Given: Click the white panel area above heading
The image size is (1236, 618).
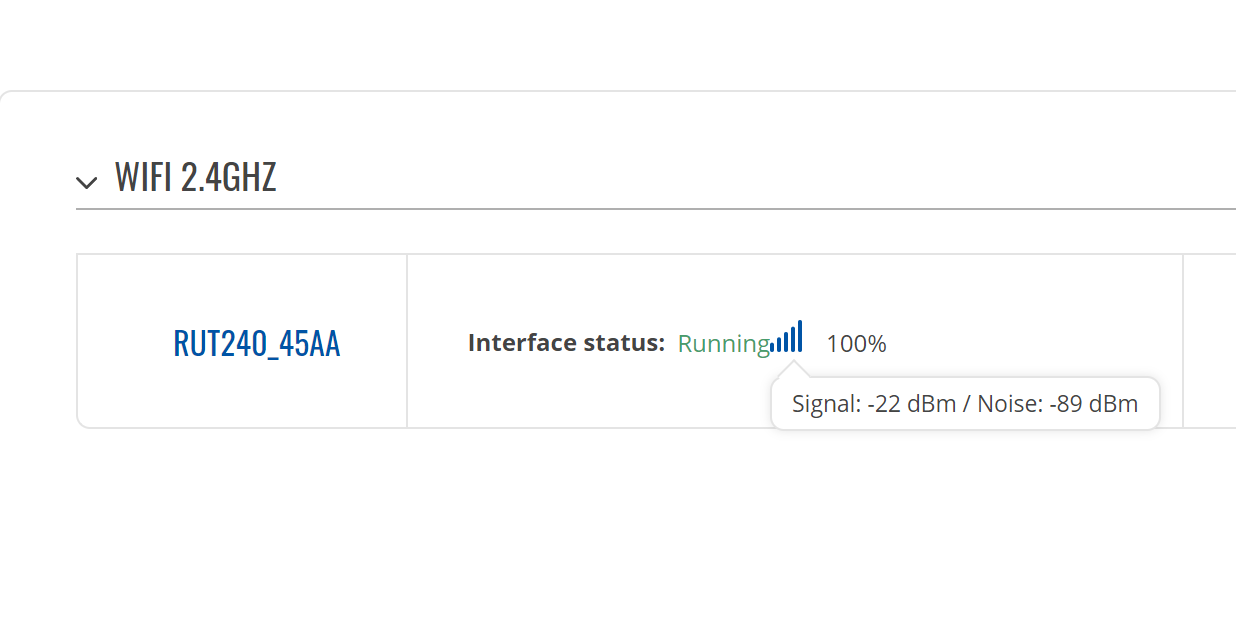Looking at the screenshot, I should point(618,125).
